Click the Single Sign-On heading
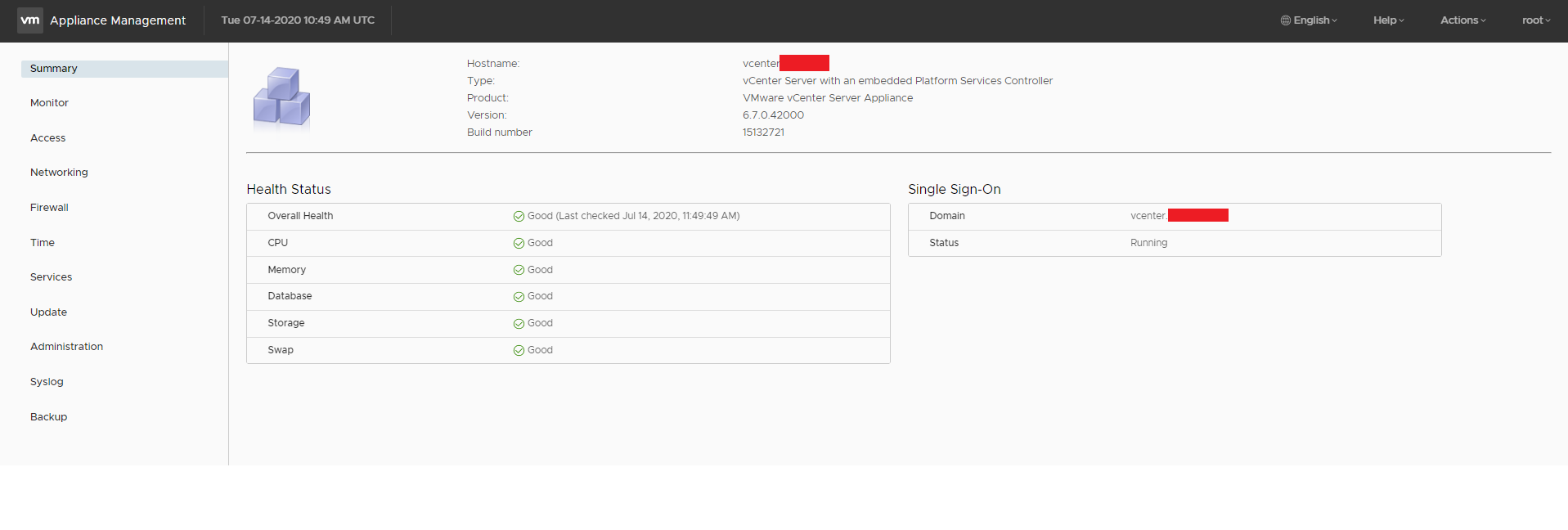Image resolution: width=1568 pixels, height=530 pixels. [955, 190]
